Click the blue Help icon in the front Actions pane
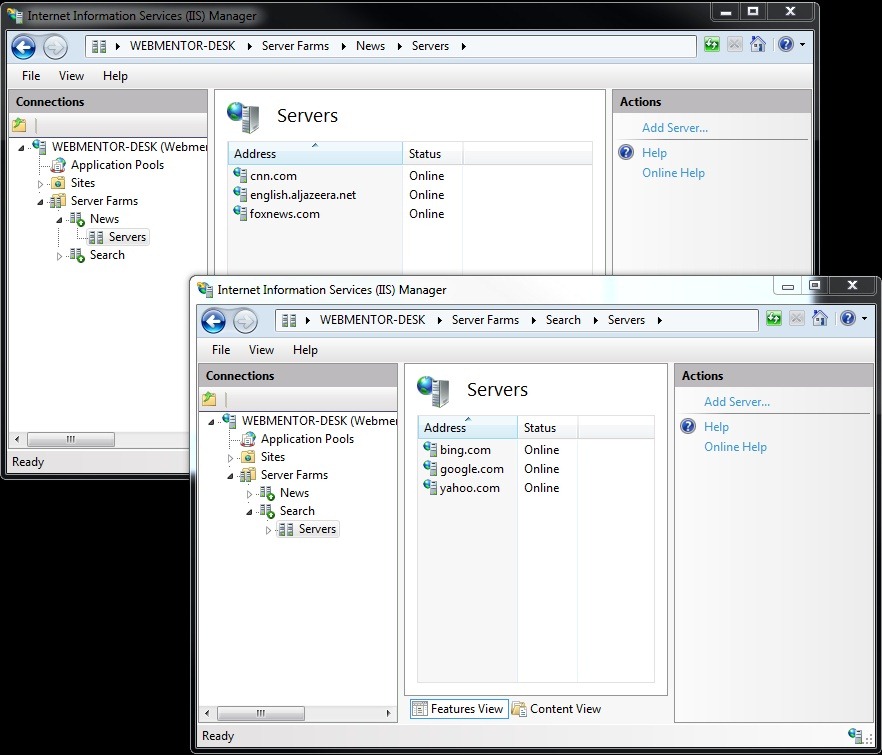 point(688,427)
